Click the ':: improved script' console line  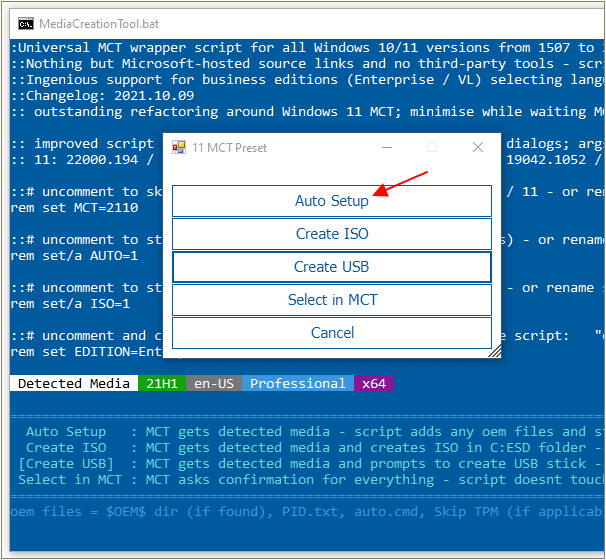[x=82, y=144]
